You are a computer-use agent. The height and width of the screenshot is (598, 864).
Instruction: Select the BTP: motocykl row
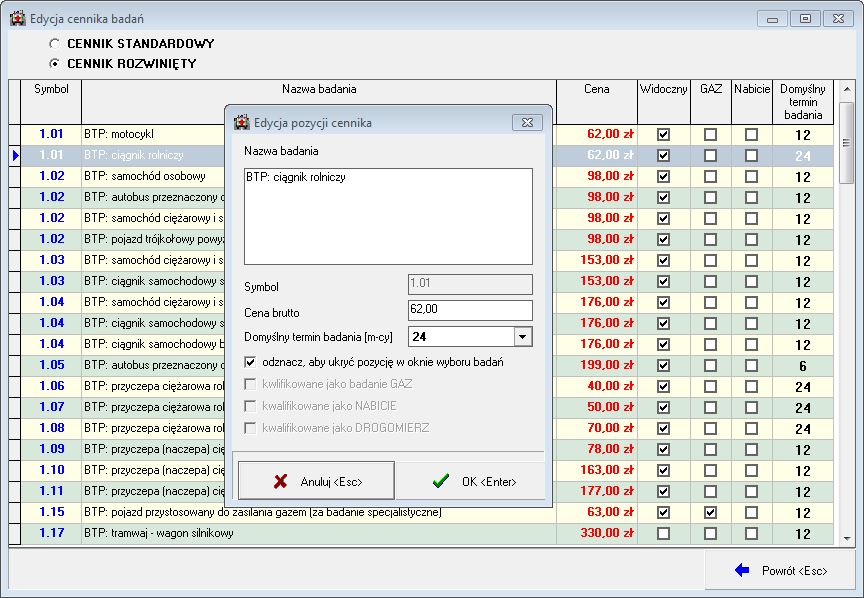pyautogui.click(x=150, y=134)
